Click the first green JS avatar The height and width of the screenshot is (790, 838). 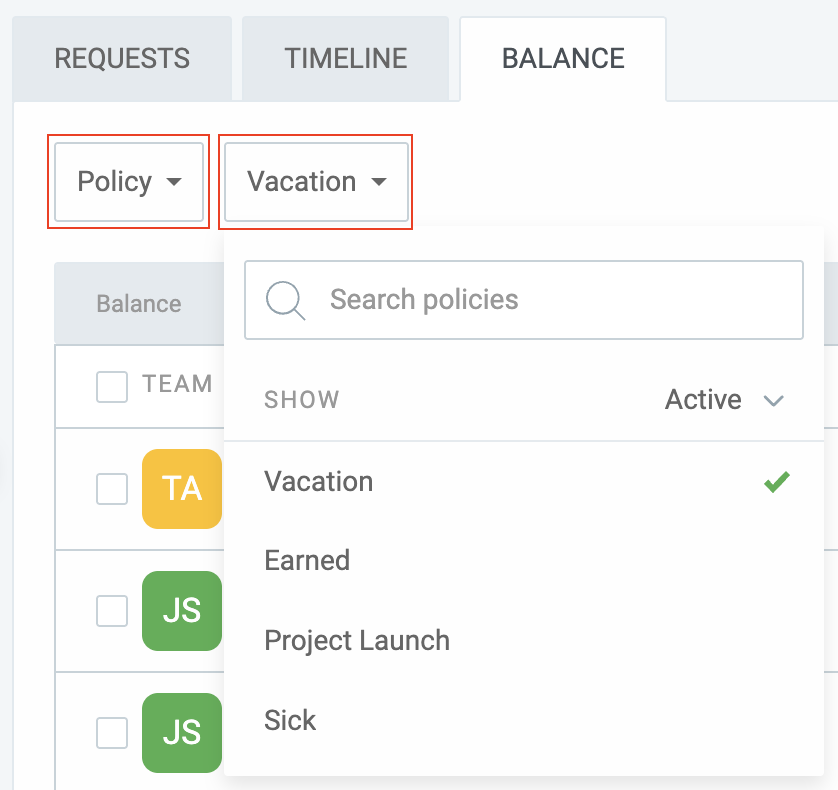pyautogui.click(x=182, y=610)
